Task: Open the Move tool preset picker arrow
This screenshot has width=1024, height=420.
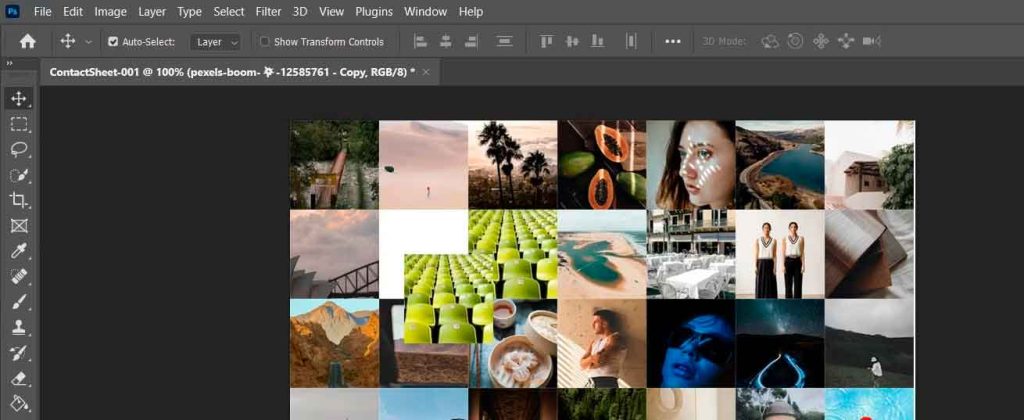Action: (x=88, y=42)
